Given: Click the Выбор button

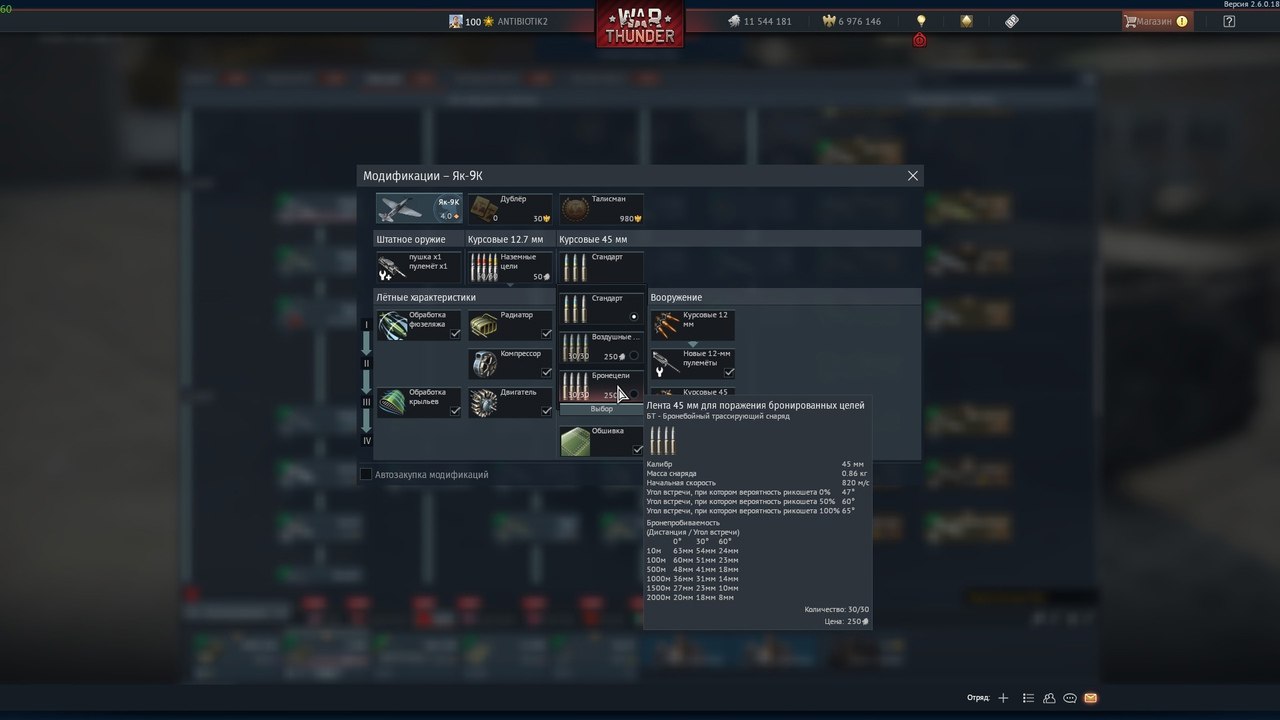Looking at the screenshot, I should point(601,409).
